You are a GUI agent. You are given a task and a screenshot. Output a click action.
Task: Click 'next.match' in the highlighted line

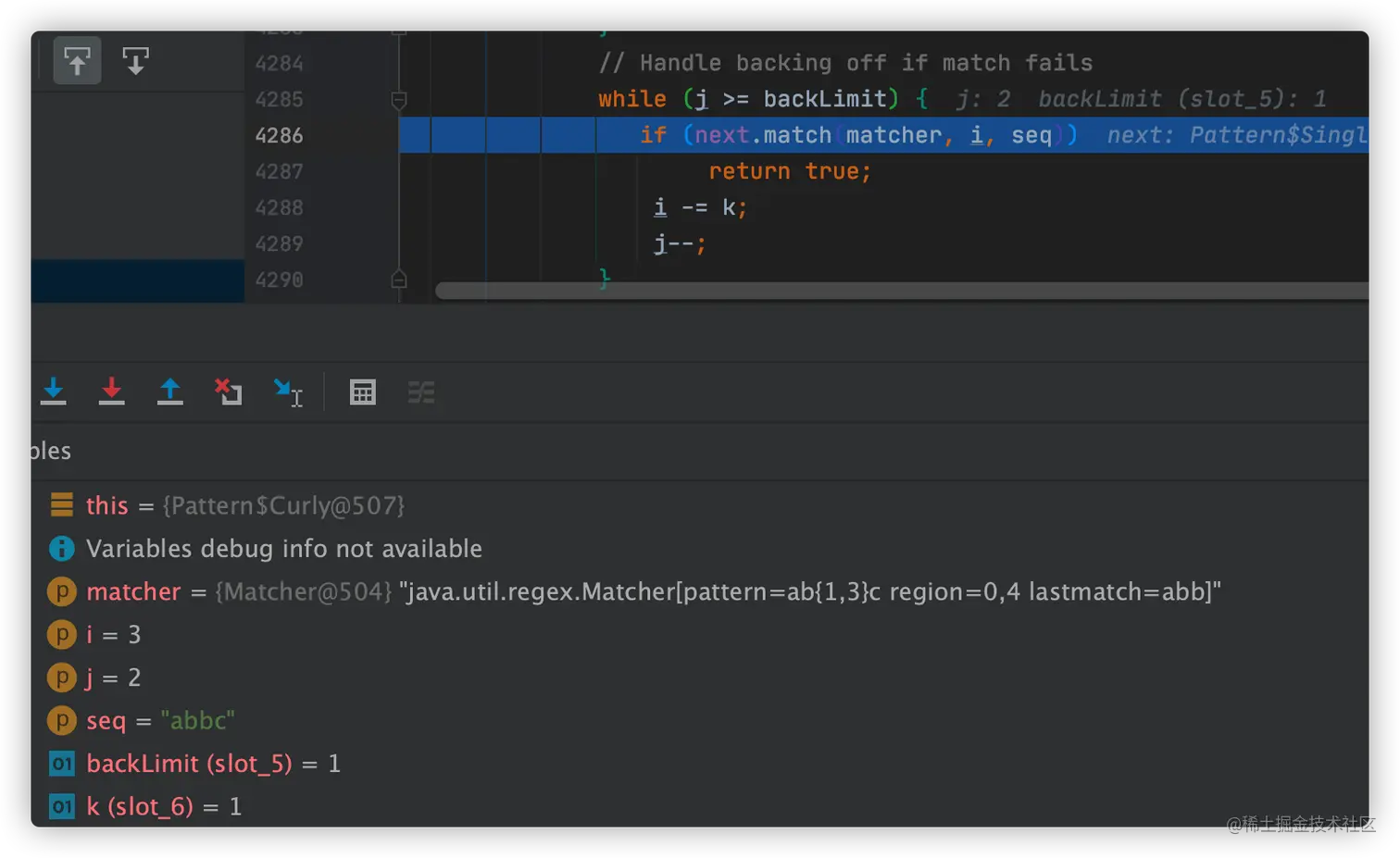click(x=763, y=135)
